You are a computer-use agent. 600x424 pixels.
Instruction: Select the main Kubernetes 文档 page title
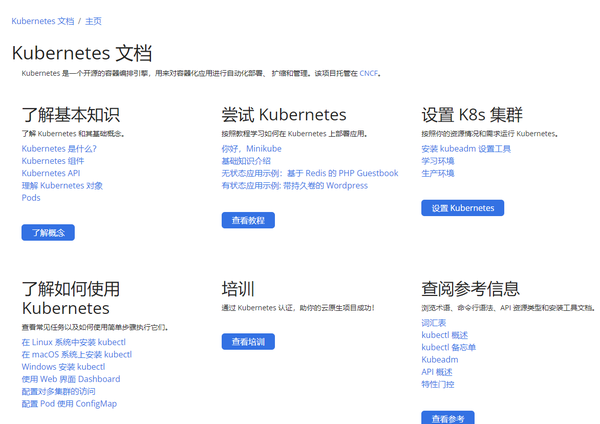(82, 53)
